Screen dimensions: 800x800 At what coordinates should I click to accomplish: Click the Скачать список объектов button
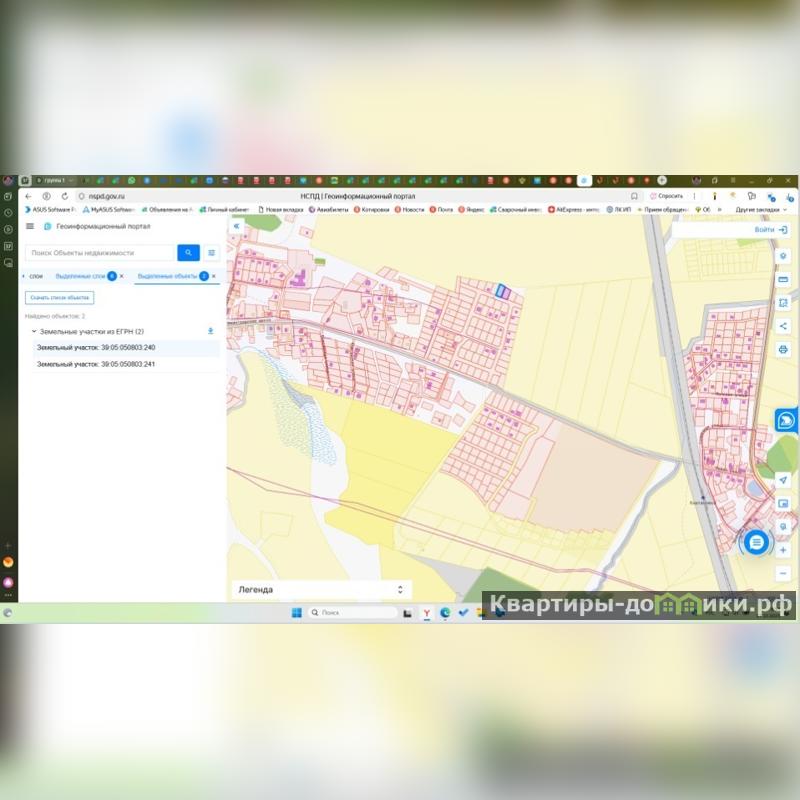coord(60,298)
